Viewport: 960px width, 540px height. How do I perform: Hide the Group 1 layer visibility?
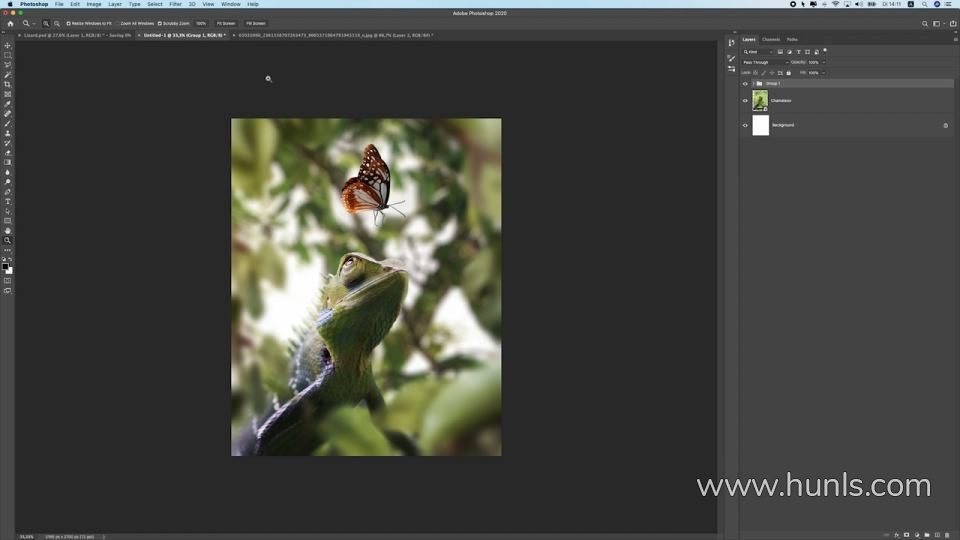(x=745, y=84)
